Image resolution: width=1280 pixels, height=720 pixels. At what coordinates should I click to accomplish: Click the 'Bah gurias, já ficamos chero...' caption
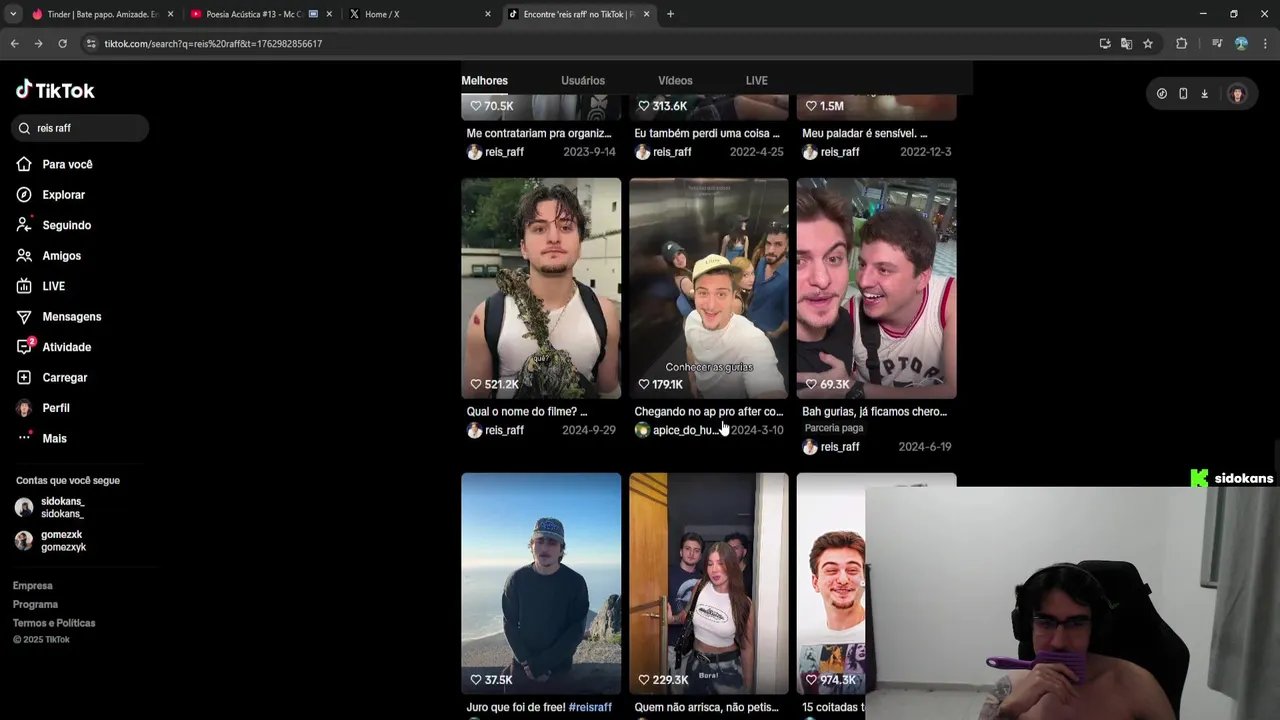(x=874, y=412)
